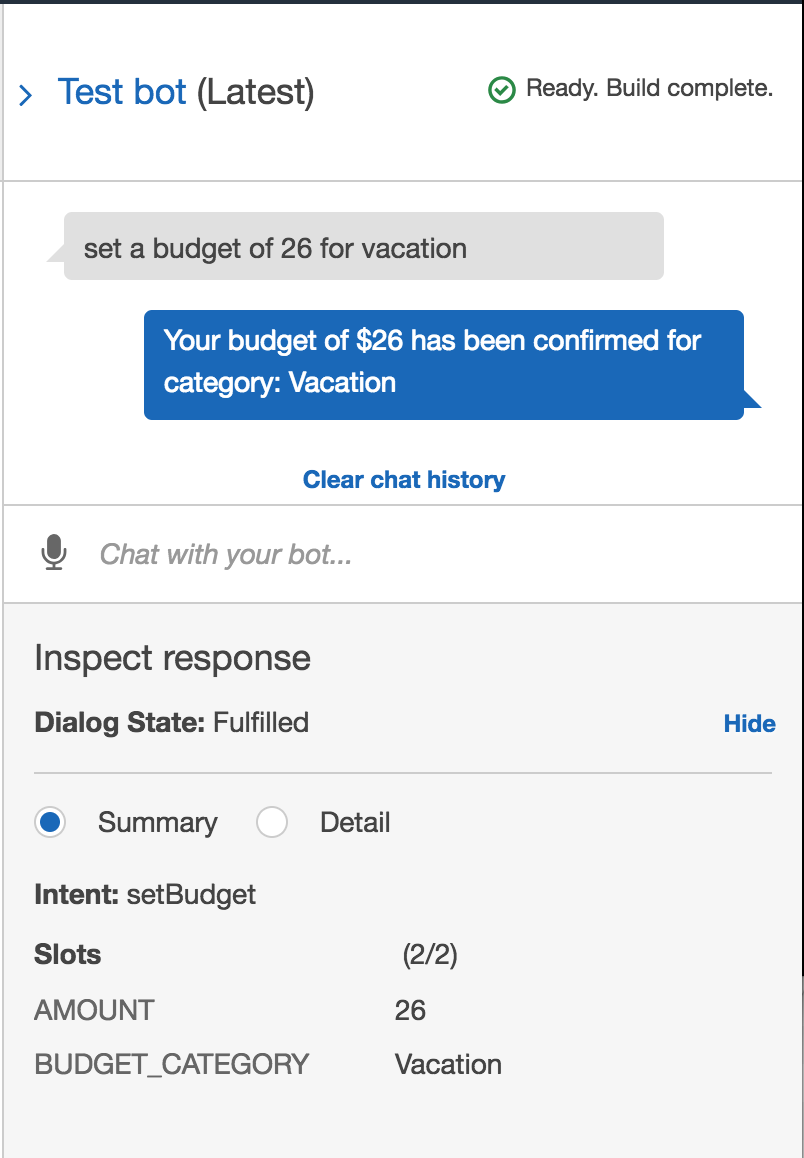Click the BUDGET_CATEGORY slot name
This screenshot has height=1158, width=804.
tap(171, 1063)
